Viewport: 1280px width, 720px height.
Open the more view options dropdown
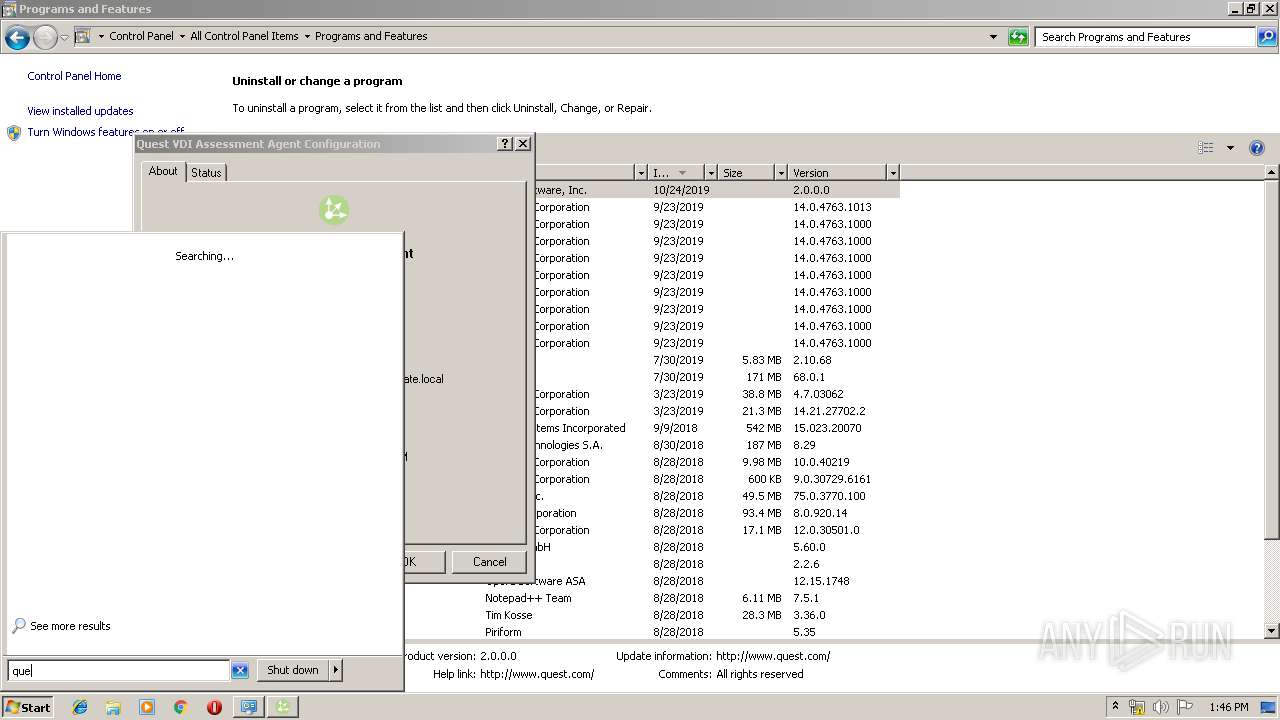coord(1230,148)
